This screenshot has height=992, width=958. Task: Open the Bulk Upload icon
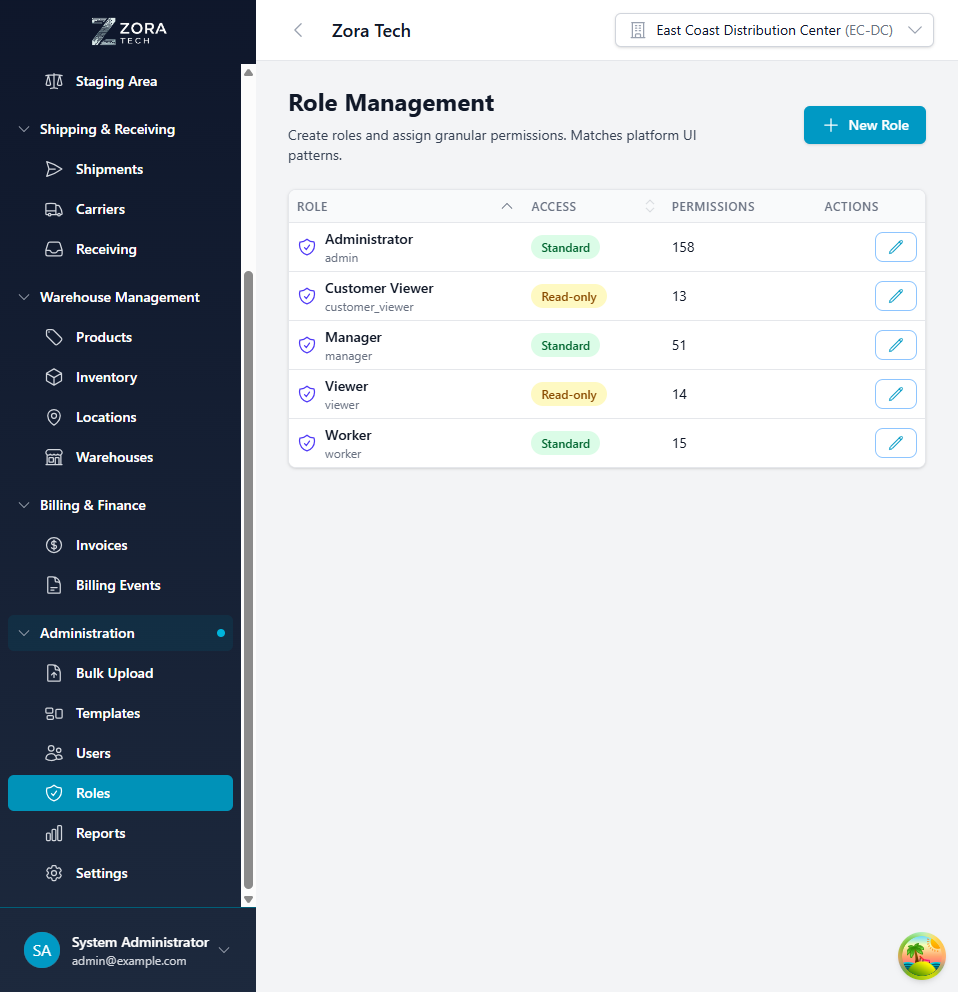(53, 673)
